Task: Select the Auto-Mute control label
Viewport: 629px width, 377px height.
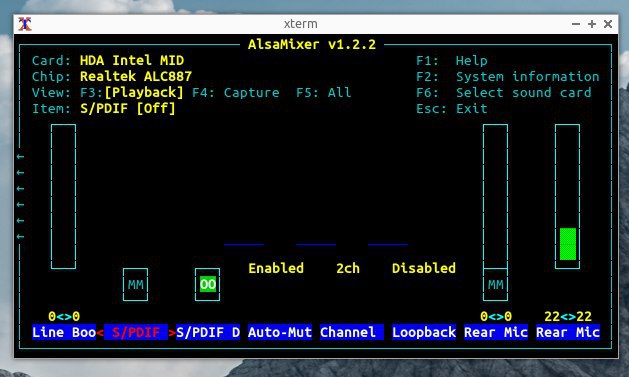Action: [280, 332]
